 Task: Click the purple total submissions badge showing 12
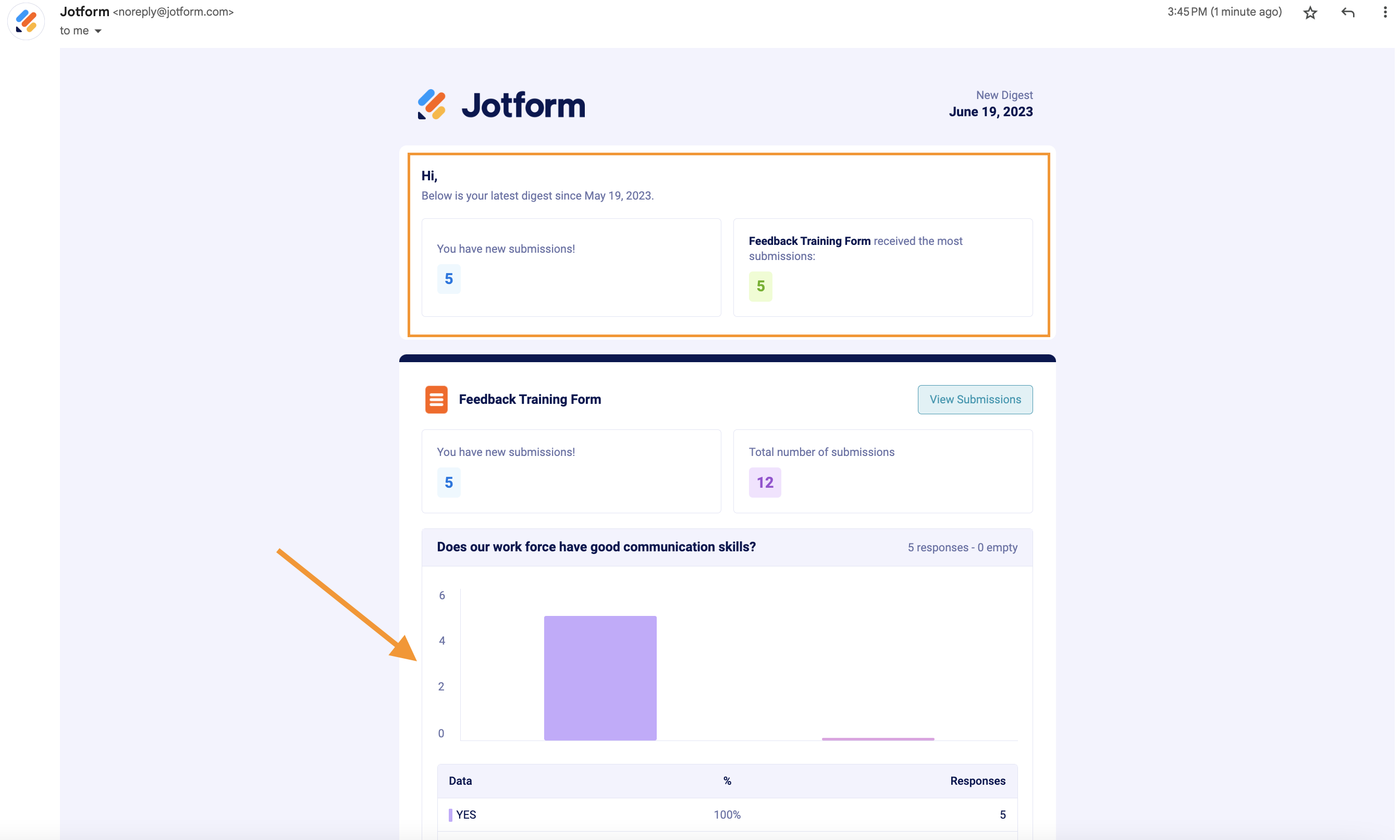pos(764,482)
